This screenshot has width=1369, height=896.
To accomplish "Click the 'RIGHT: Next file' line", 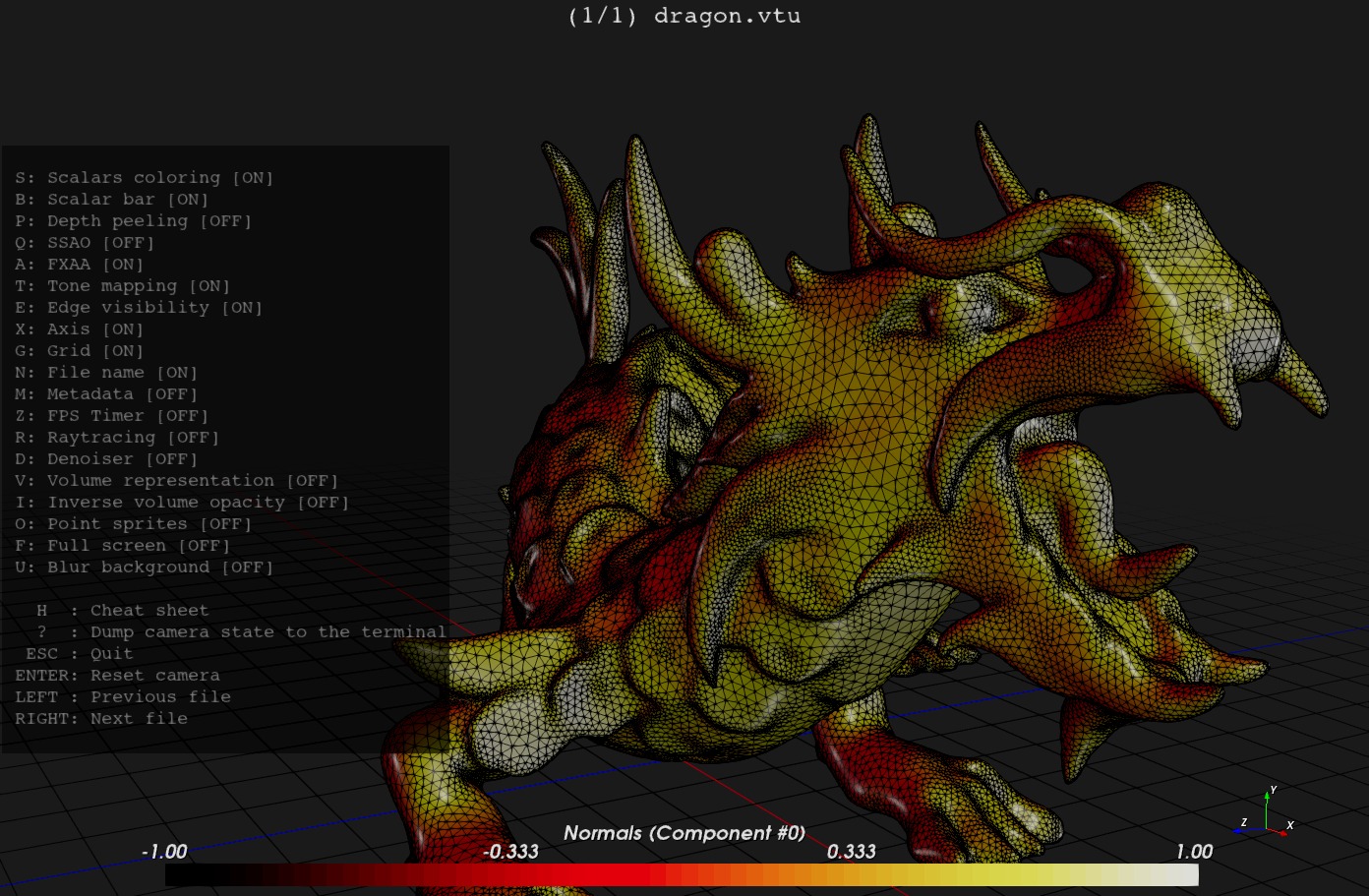I will click(101, 719).
